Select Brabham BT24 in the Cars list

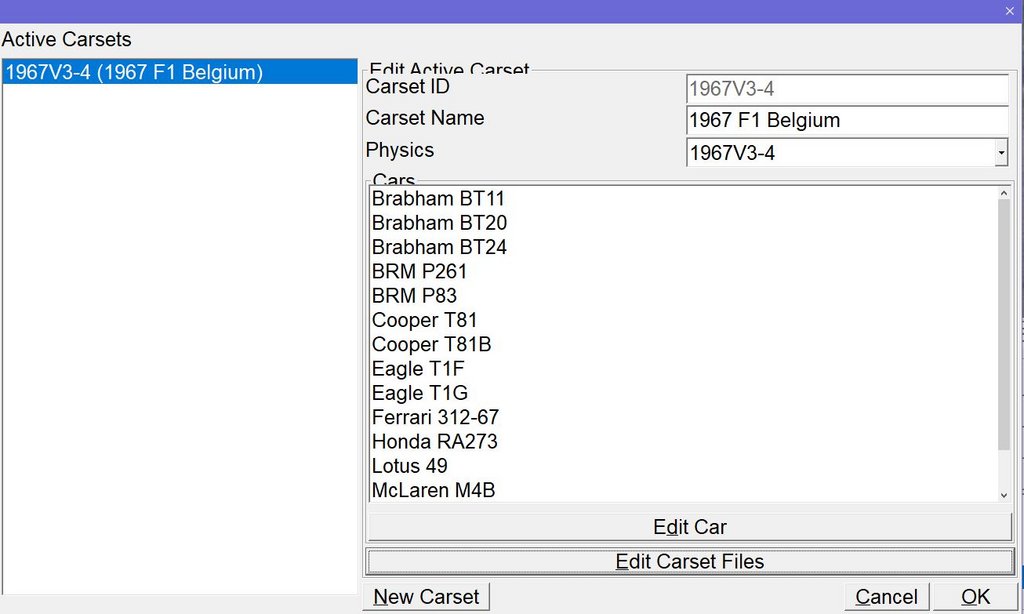[683, 247]
